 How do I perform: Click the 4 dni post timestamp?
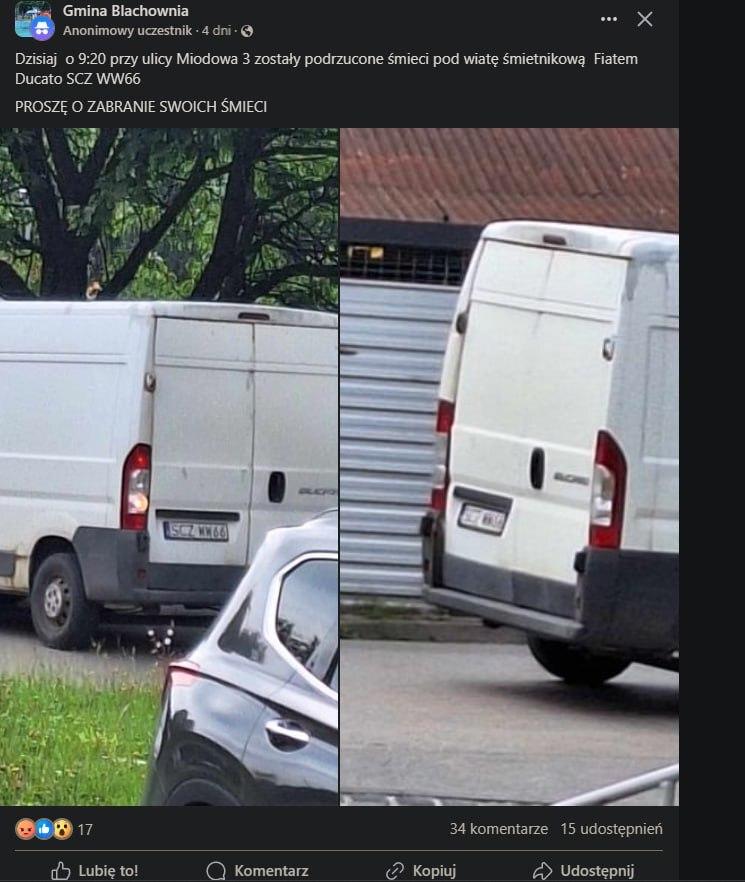tap(216, 31)
